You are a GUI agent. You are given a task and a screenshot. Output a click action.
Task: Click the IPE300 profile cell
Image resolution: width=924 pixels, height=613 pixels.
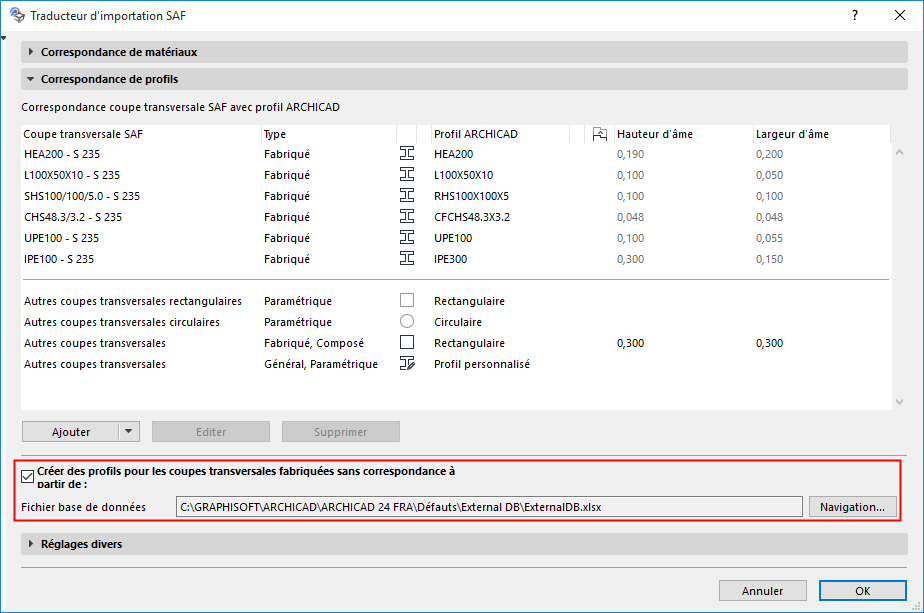(x=450, y=259)
